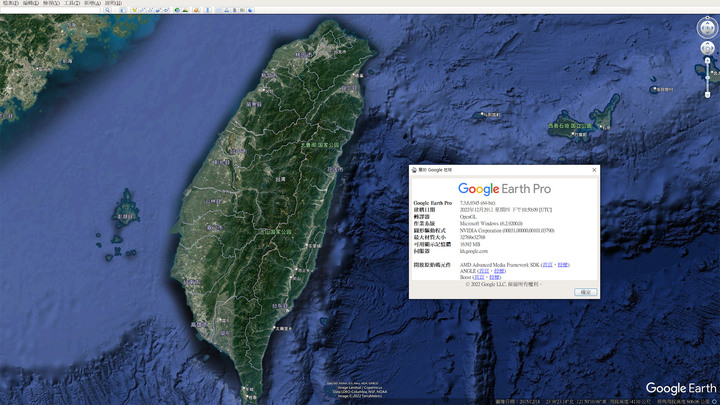
Task: Click the 玉山國家公園 map label
Action: coord(276,232)
